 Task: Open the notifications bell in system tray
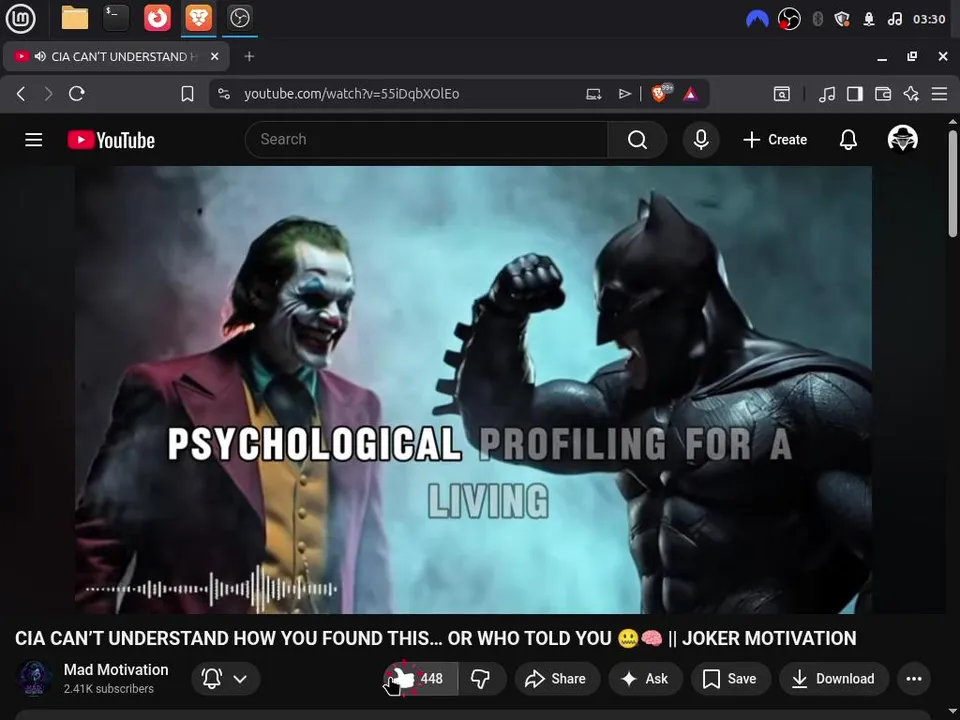coord(869,19)
